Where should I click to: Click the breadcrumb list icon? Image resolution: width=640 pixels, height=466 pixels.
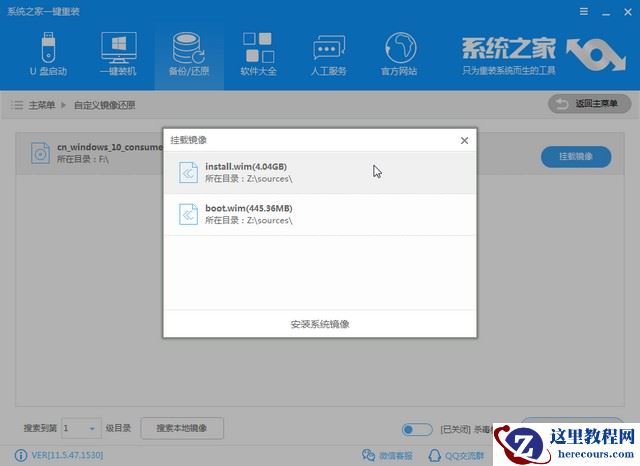pyautogui.click(x=17, y=105)
